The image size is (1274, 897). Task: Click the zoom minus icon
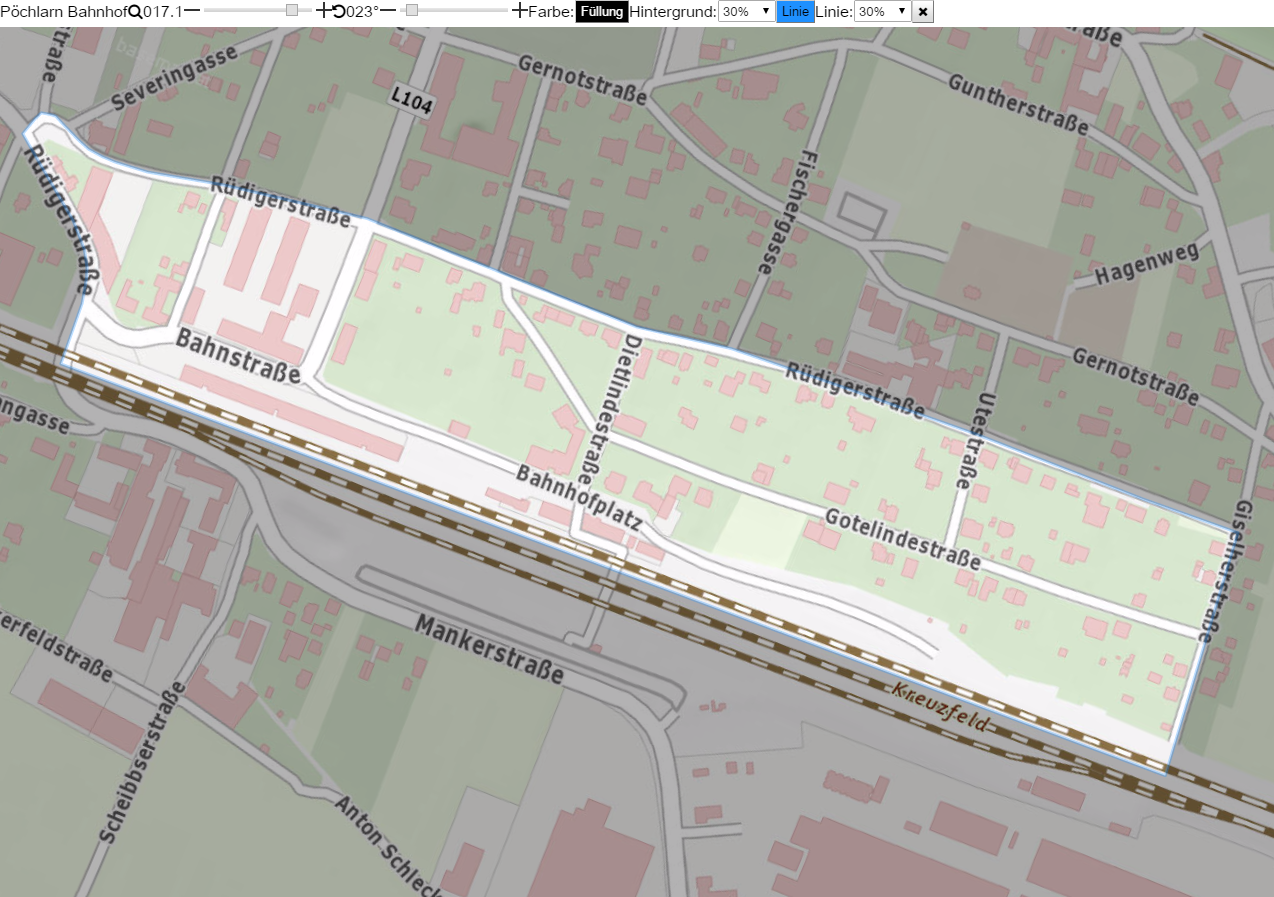(x=192, y=11)
